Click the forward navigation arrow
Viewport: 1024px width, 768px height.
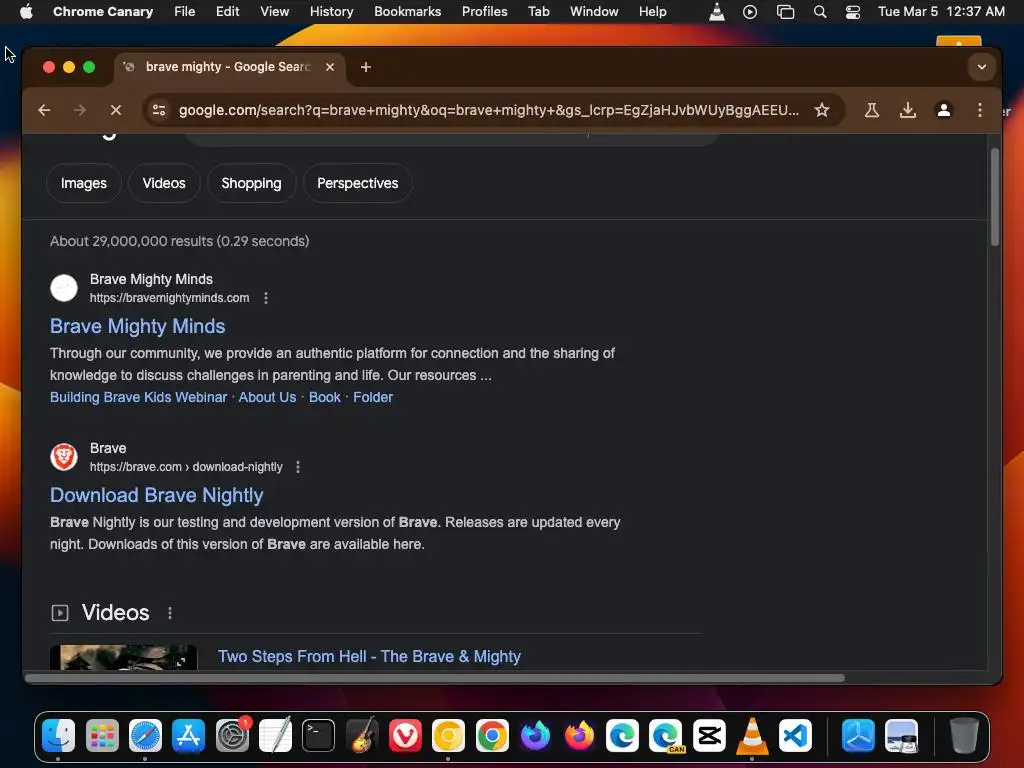[80, 110]
